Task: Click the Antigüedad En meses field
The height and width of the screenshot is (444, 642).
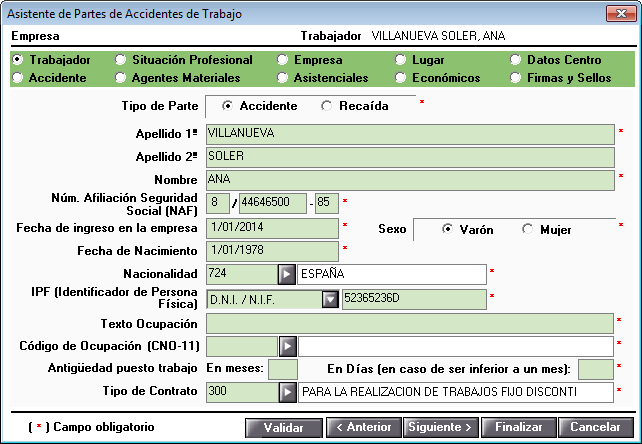Action: (283, 369)
